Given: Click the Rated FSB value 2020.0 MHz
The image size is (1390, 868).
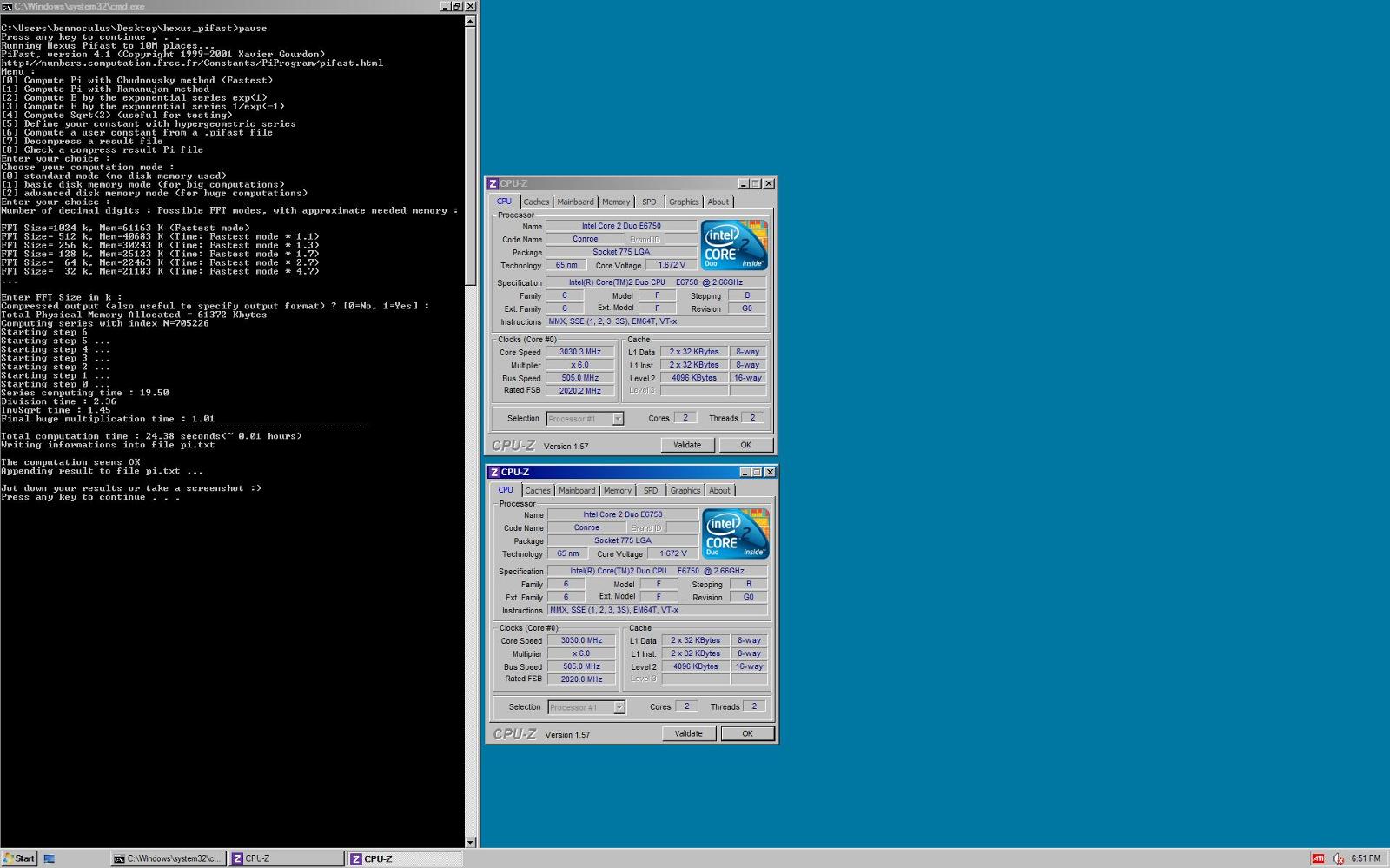Looking at the screenshot, I should 581,679.
